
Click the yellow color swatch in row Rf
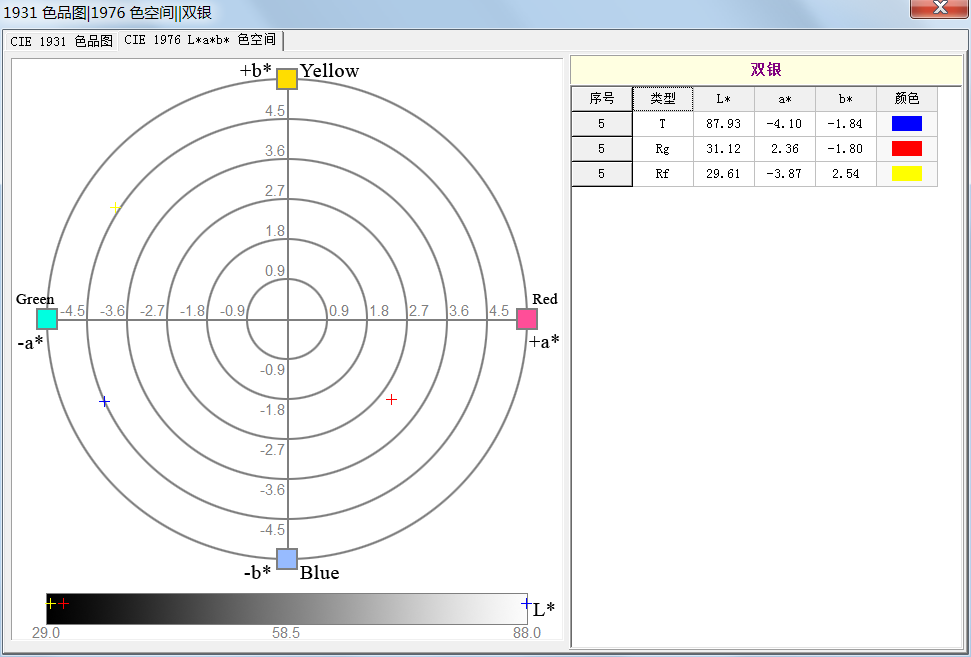point(907,173)
